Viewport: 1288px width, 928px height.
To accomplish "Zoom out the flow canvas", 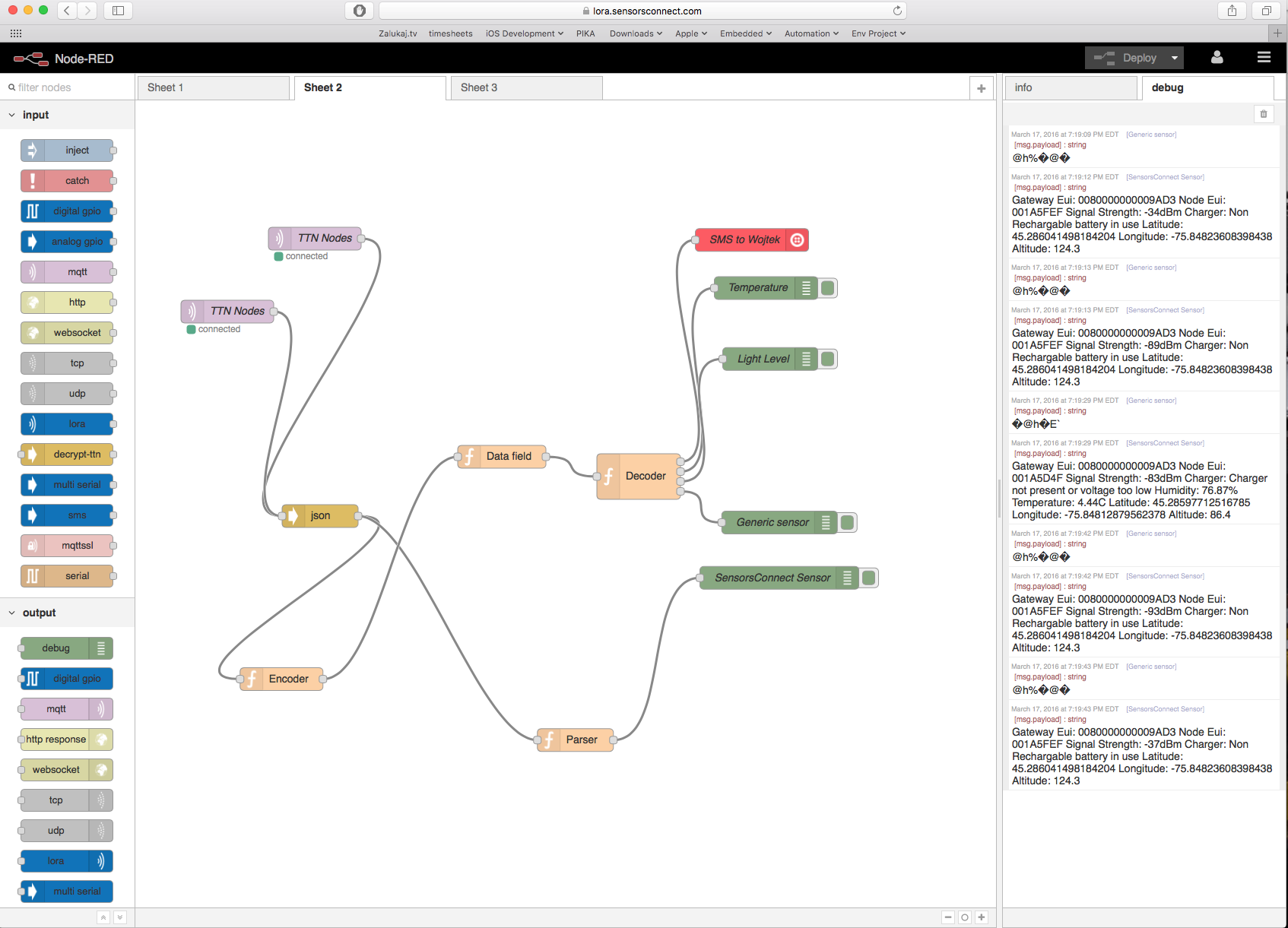I will (x=948, y=917).
